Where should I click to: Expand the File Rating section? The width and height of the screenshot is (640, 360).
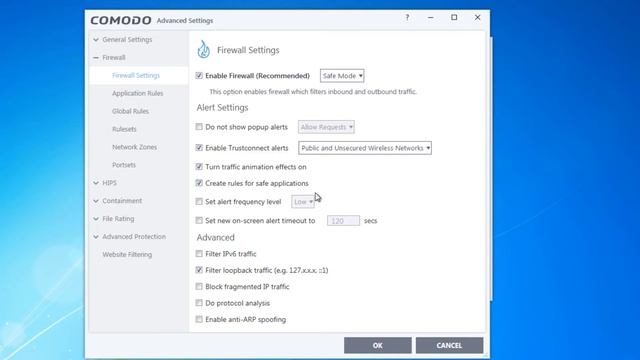96,219
